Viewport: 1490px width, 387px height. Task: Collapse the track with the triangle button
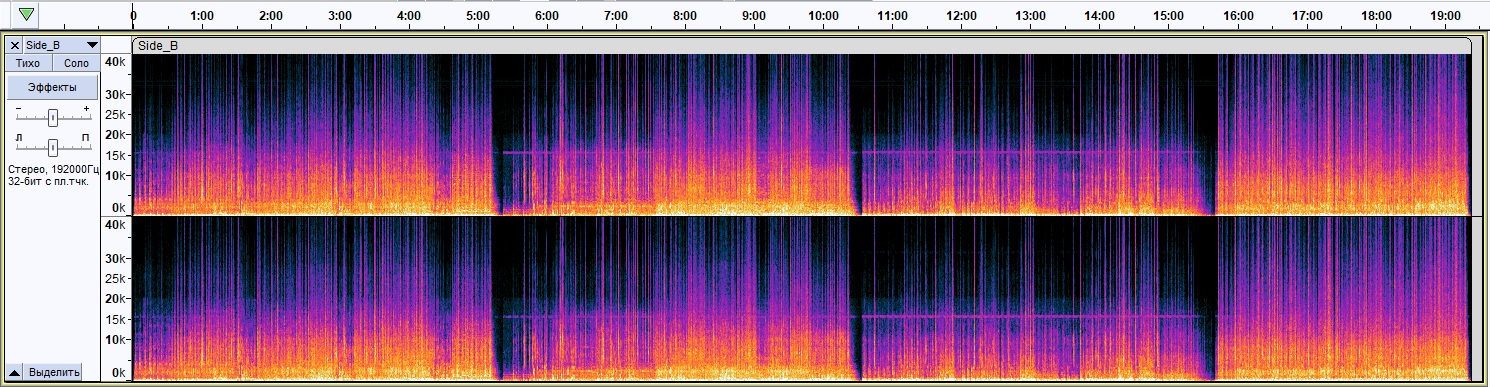coord(15,372)
